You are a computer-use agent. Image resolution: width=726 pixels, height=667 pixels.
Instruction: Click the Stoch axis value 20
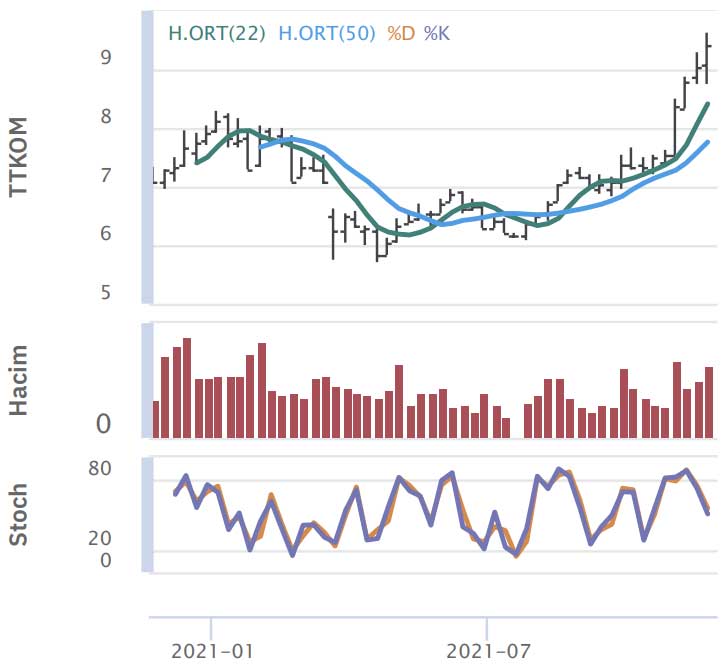(x=100, y=538)
